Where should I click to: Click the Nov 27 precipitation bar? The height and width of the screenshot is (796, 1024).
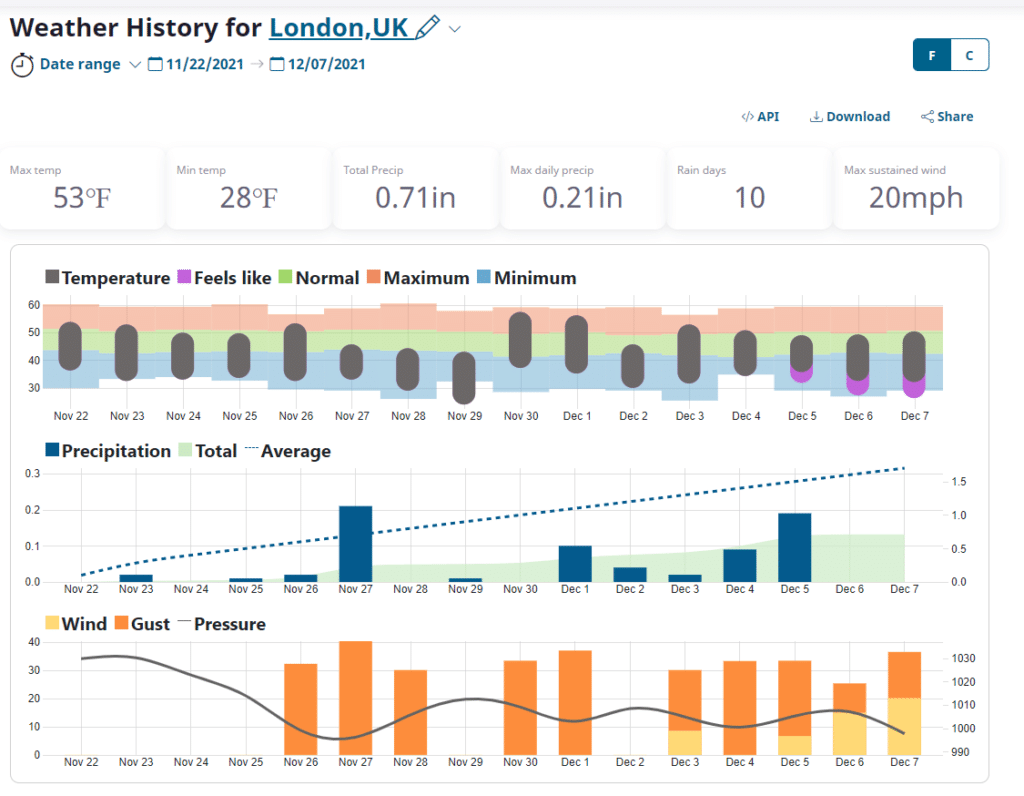355,543
